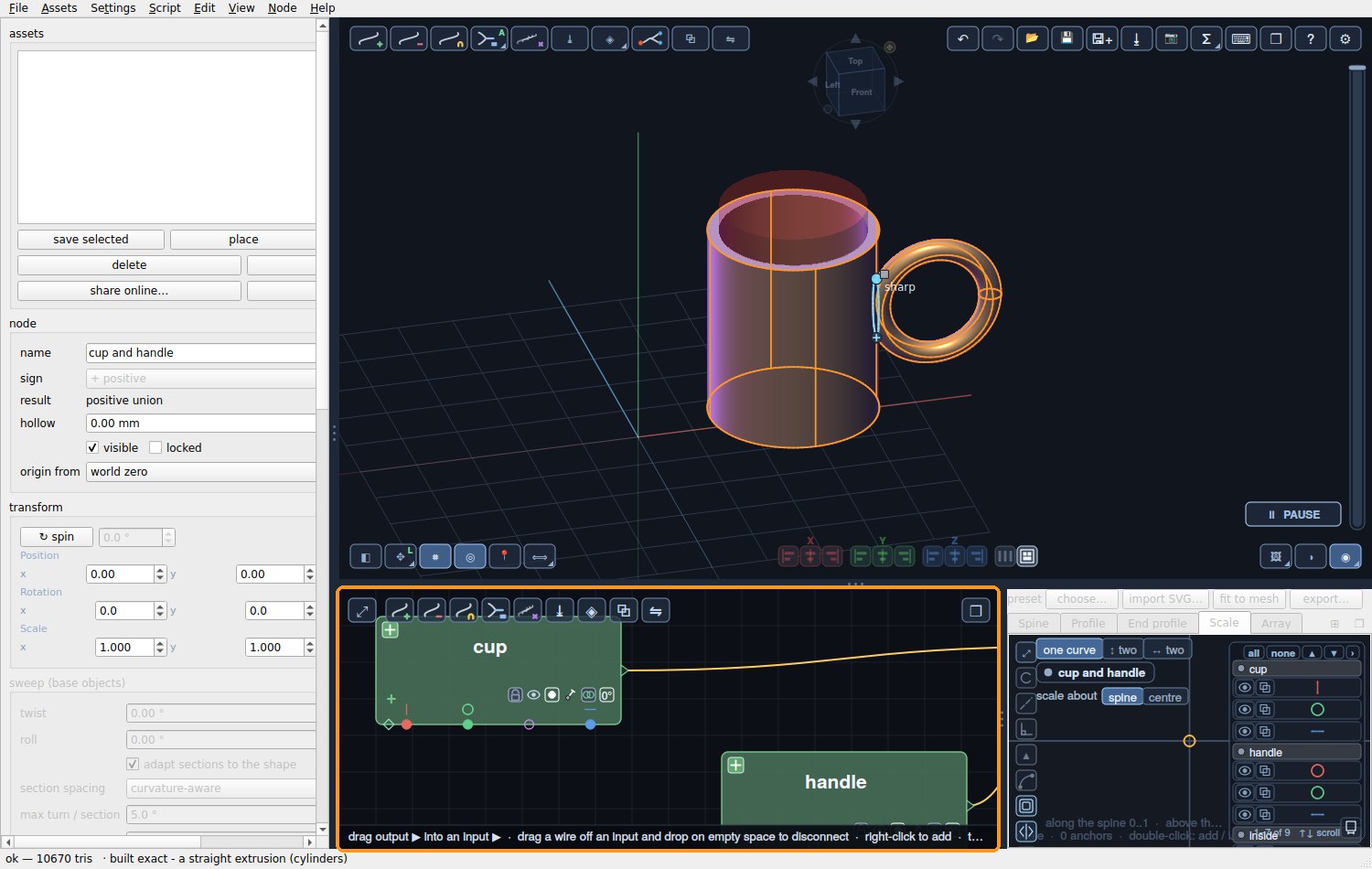Click the keyboard shortcuts icon
The height and width of the screenshot is (869, 1372).
(x=1240, y=38)
